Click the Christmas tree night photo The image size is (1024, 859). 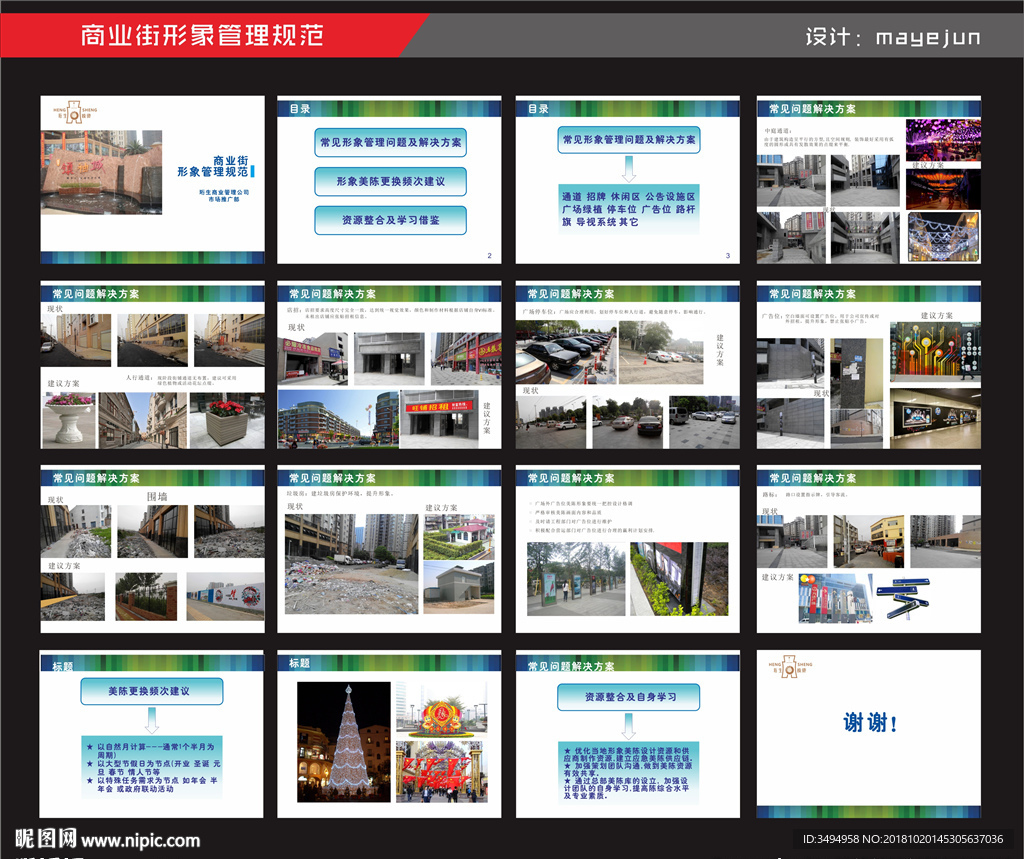[344, 741]
